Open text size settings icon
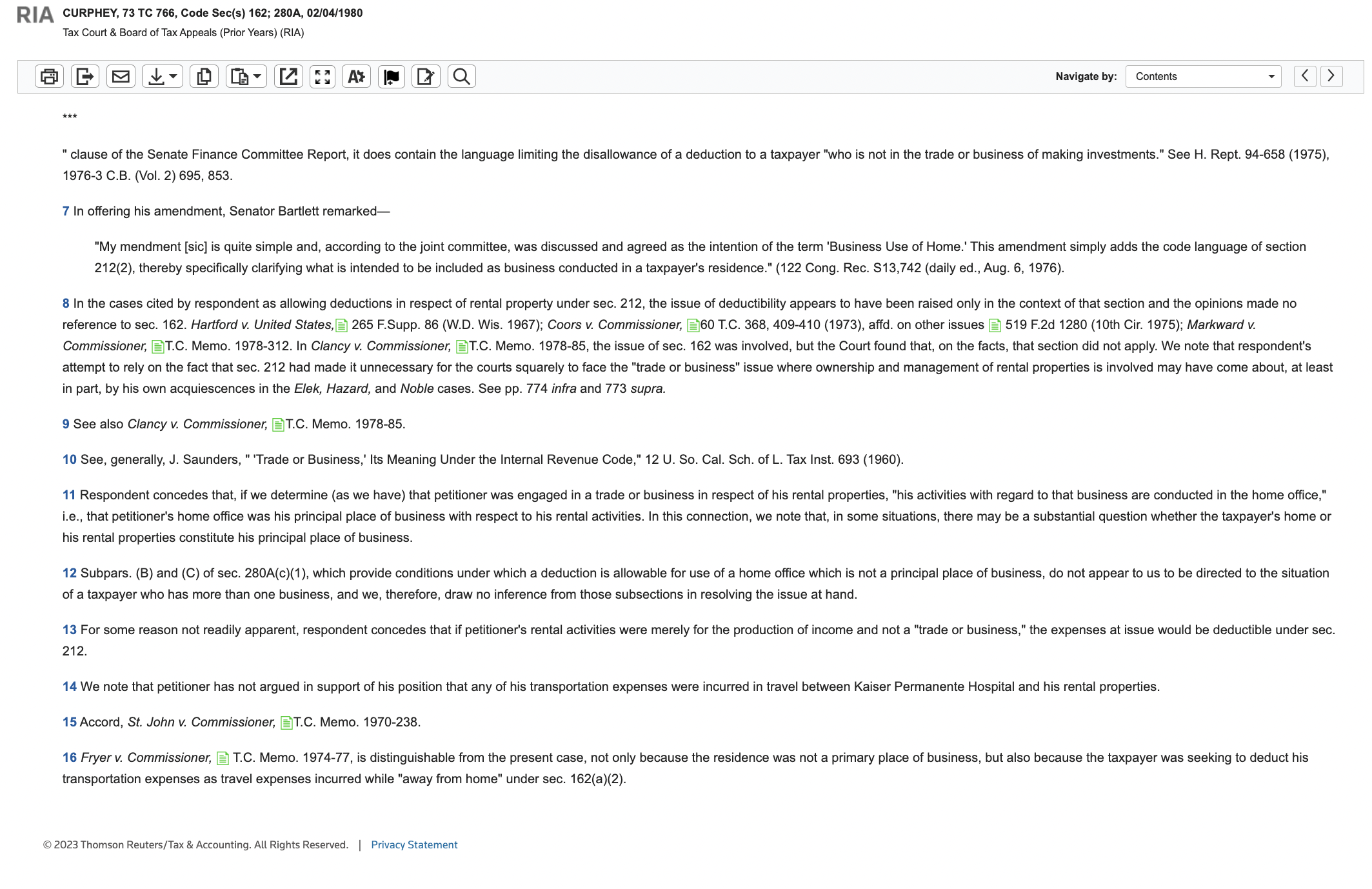1372x889 pixels. coord(356,77)
